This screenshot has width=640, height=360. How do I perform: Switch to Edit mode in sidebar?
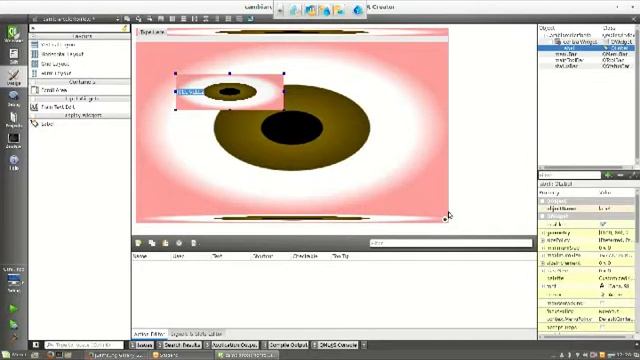click(x=13, y=56)
